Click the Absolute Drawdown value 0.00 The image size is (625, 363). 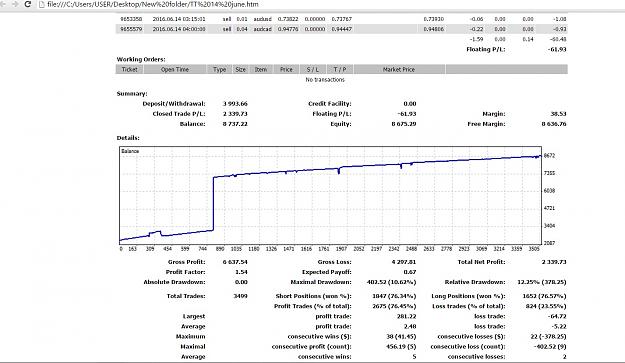[241, 282]
